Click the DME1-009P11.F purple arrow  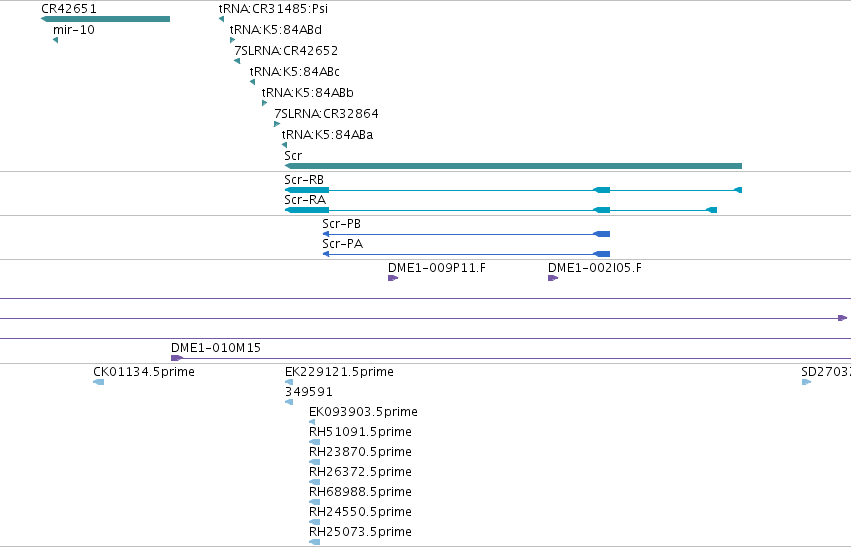[x=393, y=278]
